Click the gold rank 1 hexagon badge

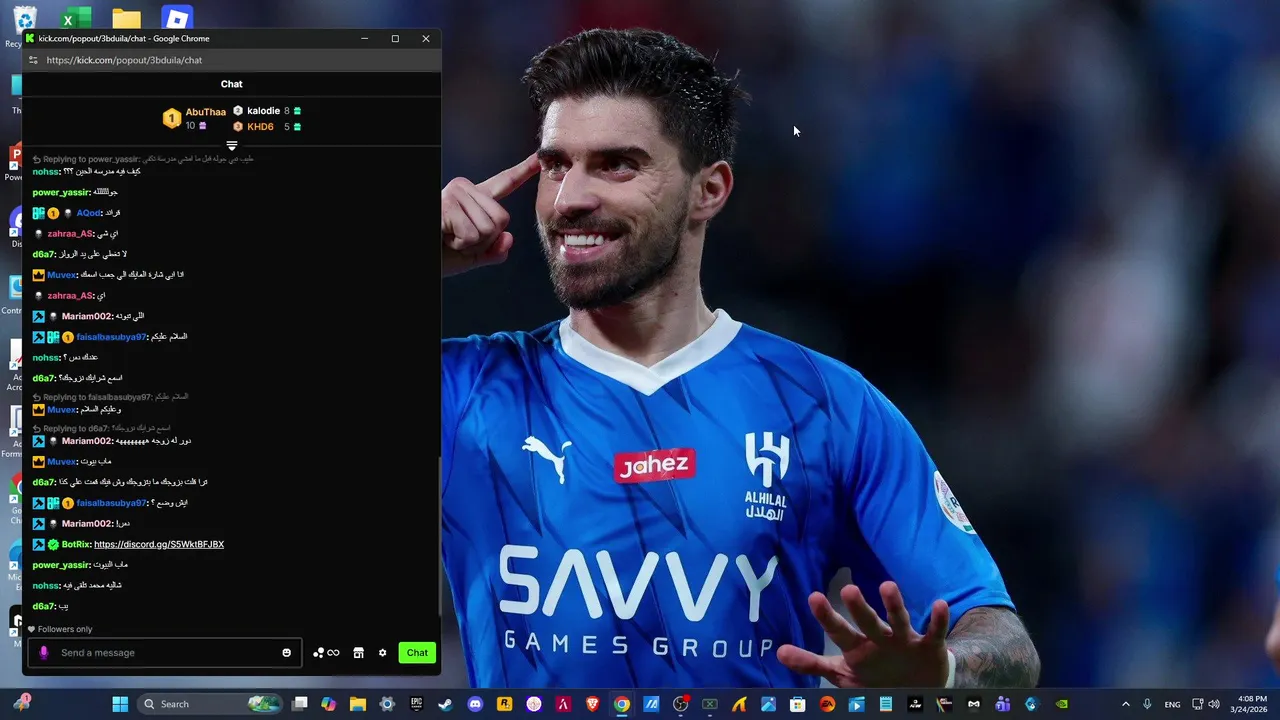click(172, 119)
